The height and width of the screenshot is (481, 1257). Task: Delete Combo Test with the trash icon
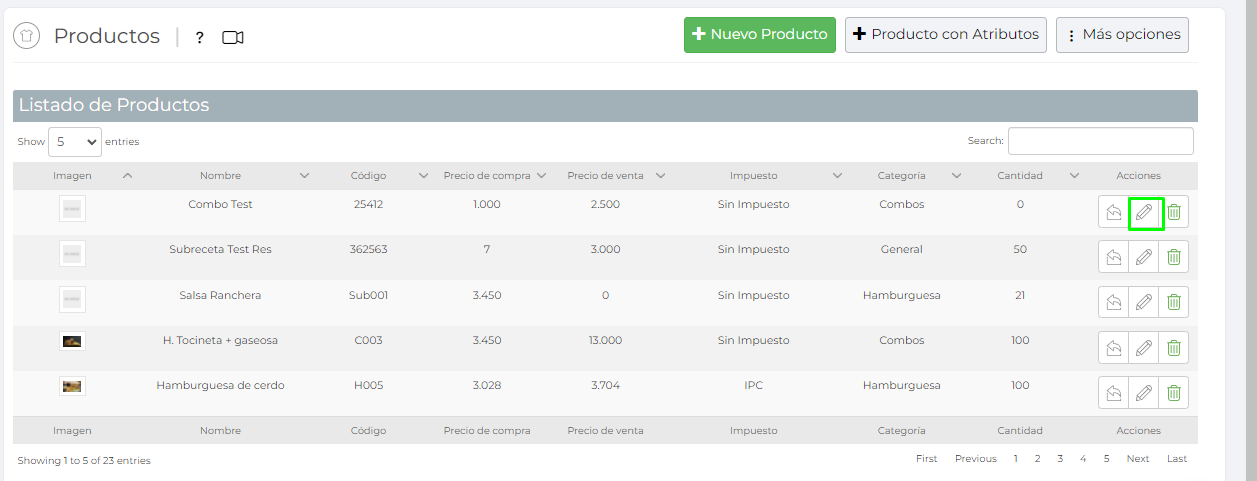click(1174, 212)
